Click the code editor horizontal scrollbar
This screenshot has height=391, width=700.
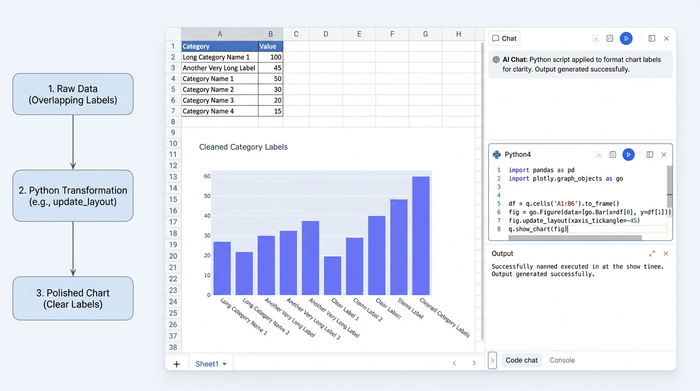click(575, 238)
